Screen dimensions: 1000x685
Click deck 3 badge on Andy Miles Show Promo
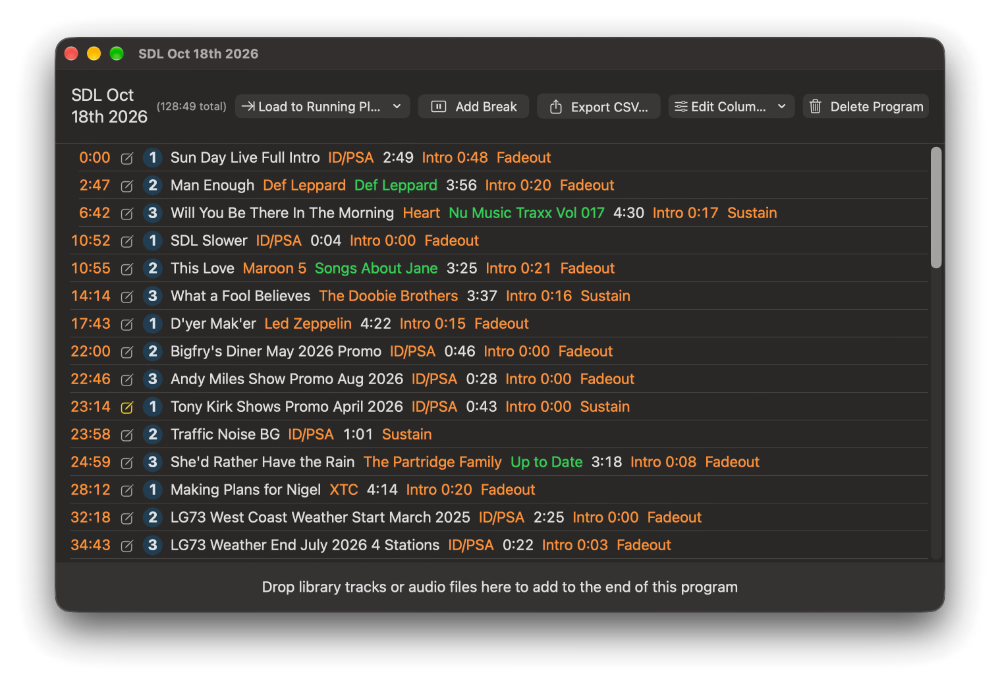click(152, 379)
